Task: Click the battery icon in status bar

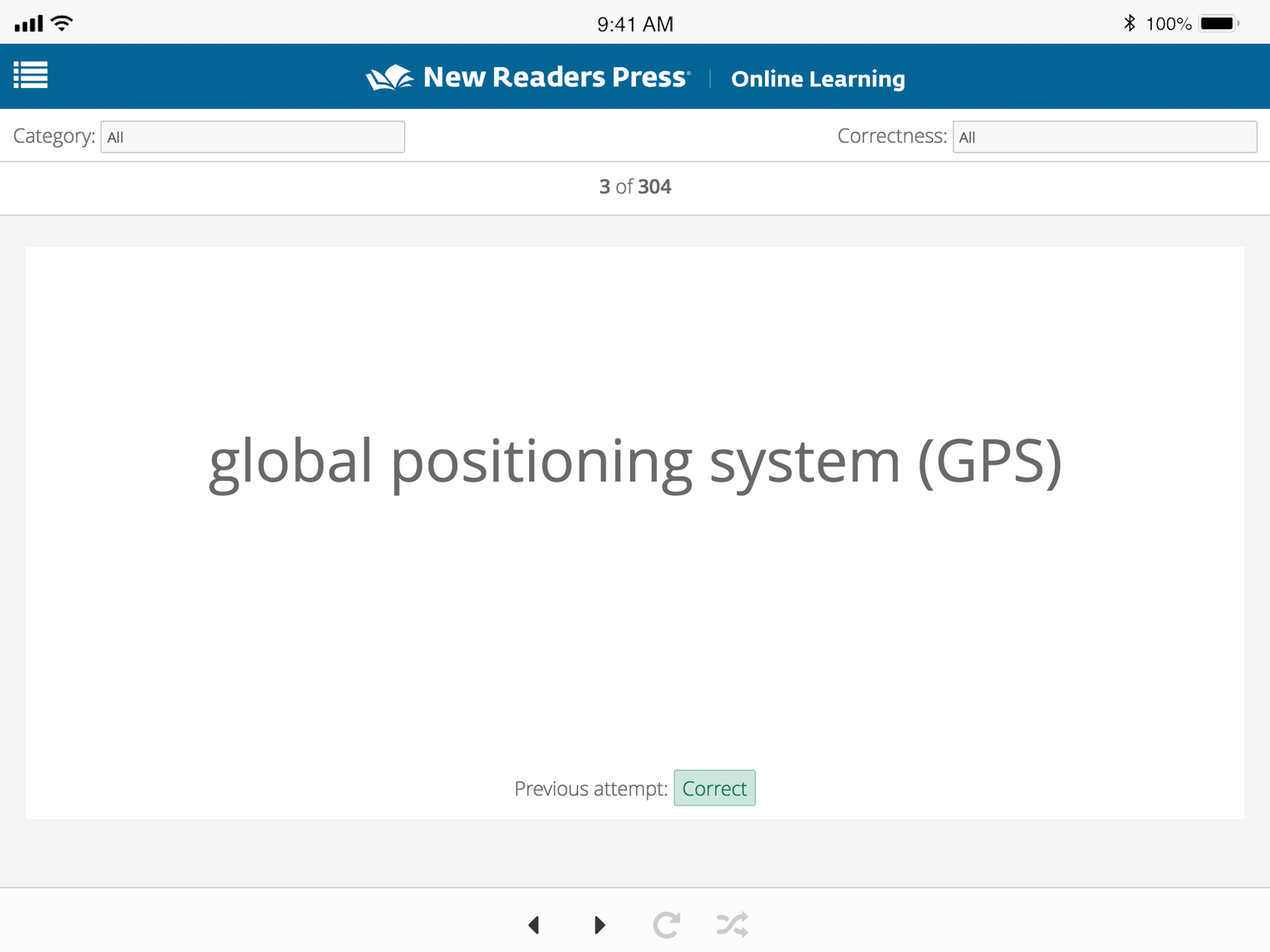Action: [x=1219, y=24]
